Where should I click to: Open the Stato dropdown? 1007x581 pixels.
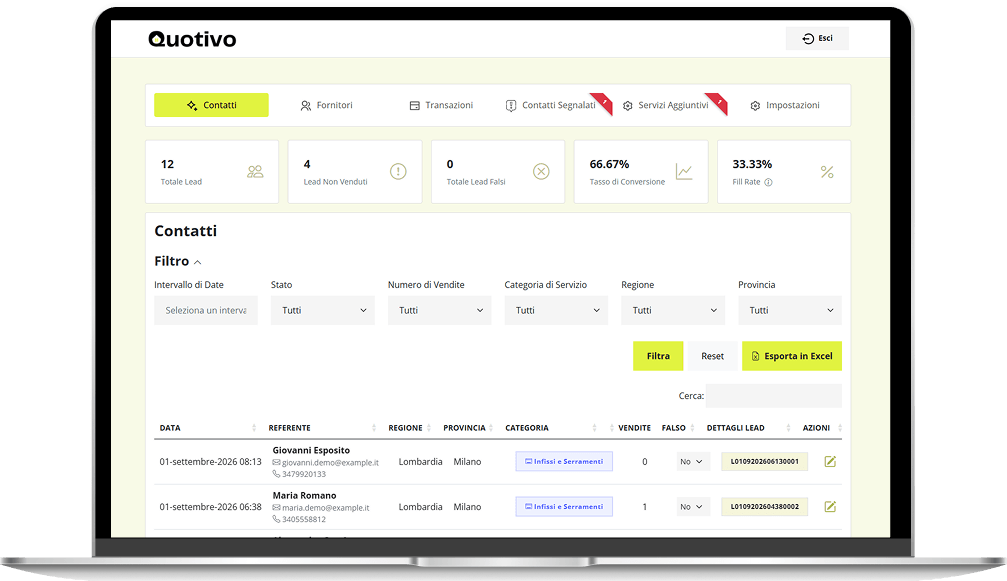coord(322,310)
